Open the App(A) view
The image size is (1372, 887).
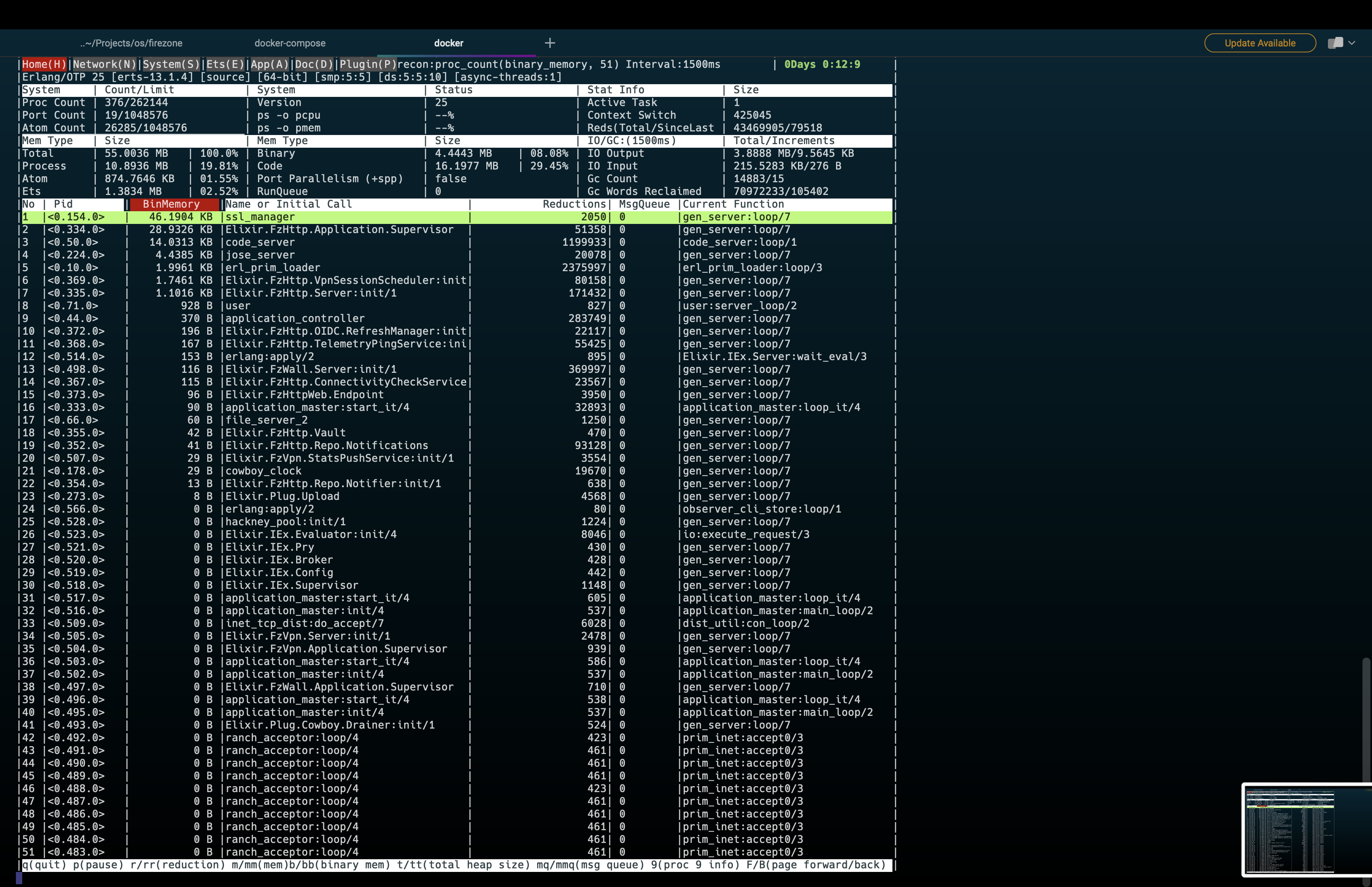270,64
